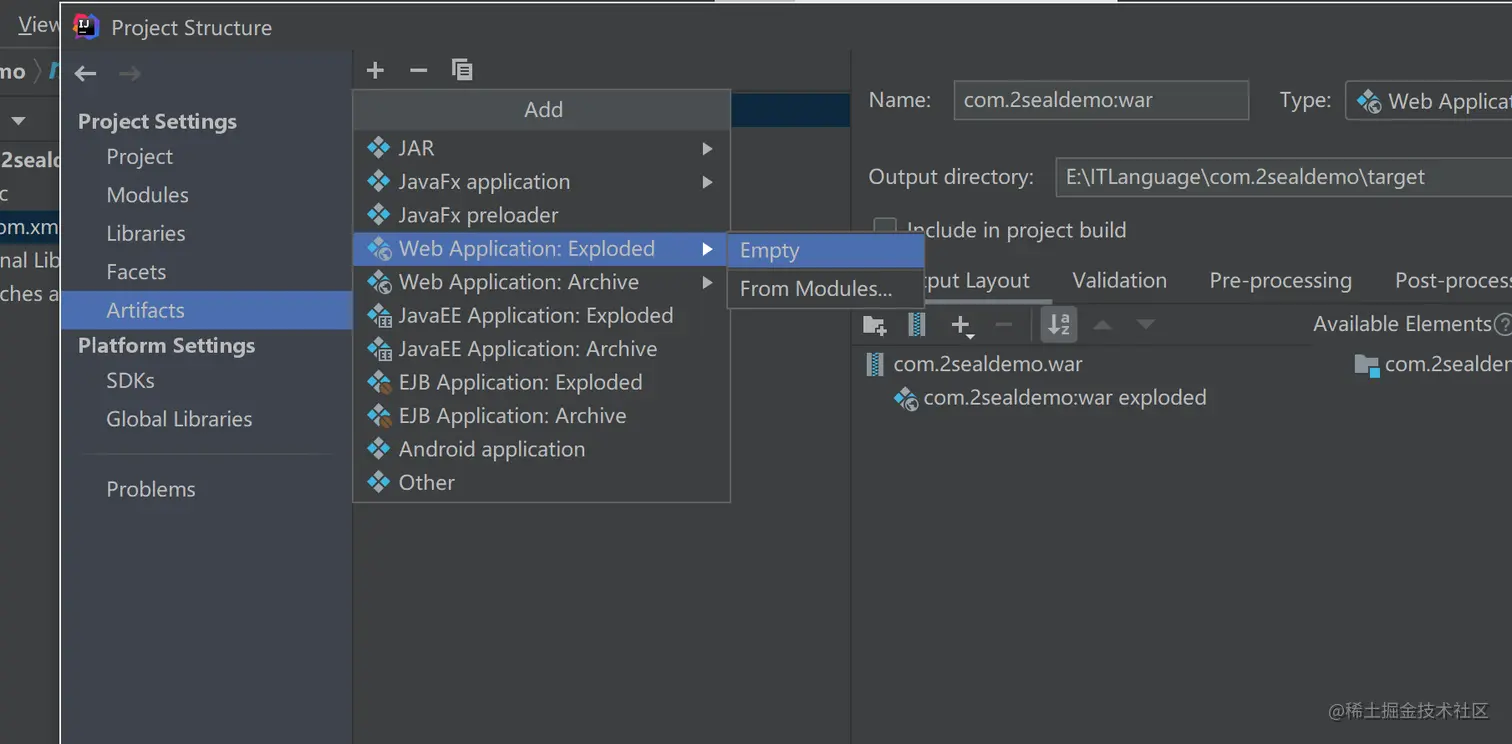
Task: Click the Copy artifact icon
Action: tap(462, 70)
